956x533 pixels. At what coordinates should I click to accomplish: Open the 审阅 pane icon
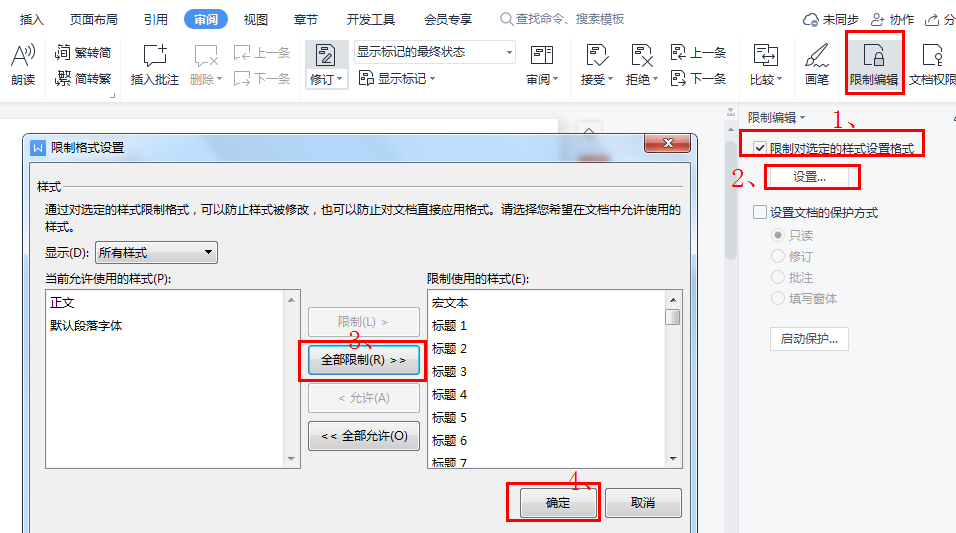(541, 56)
